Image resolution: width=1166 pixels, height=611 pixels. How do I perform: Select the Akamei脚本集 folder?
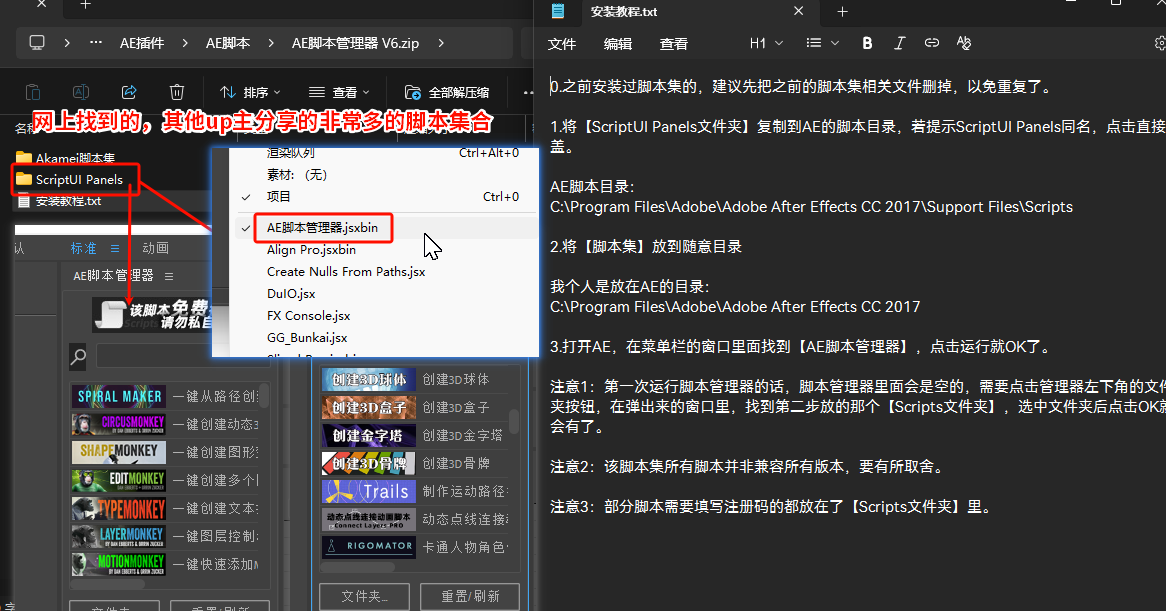click(66, 158)
